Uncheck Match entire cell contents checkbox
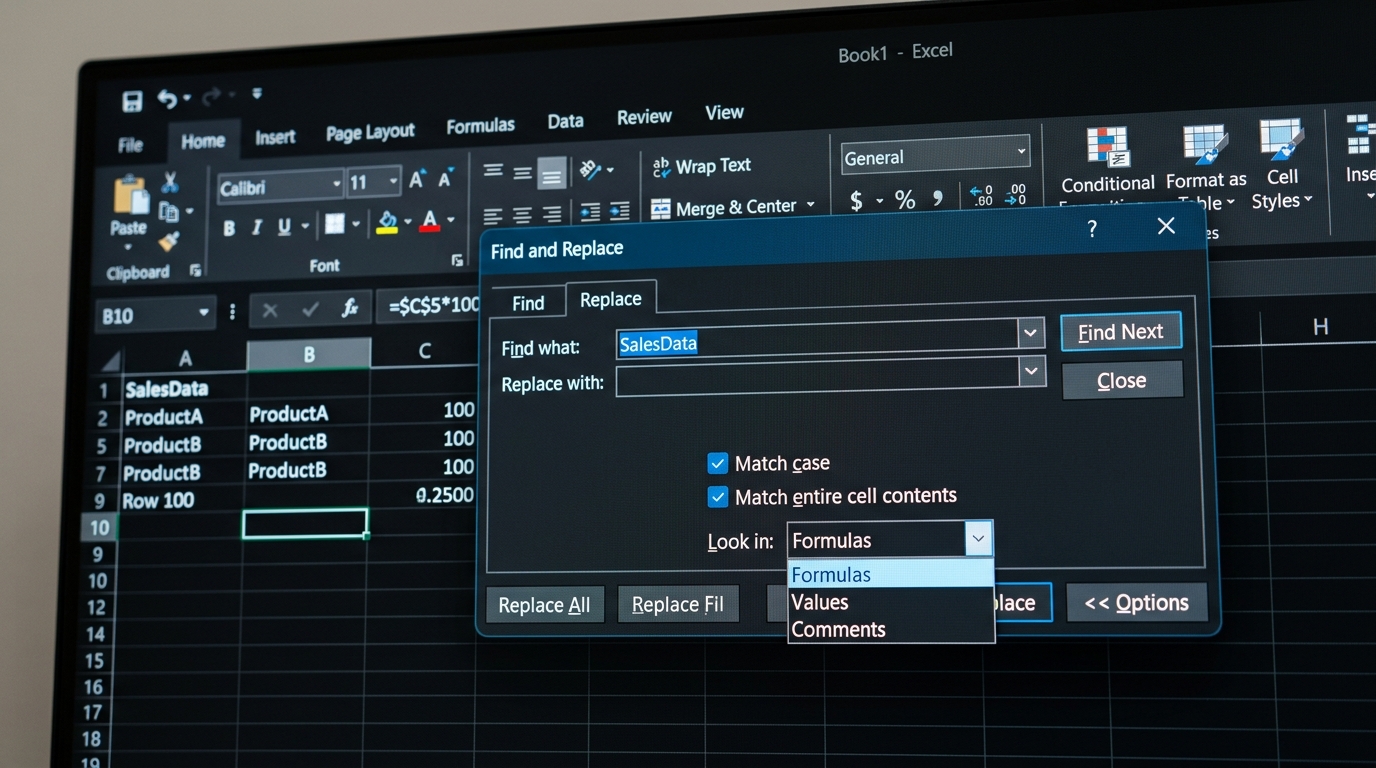 coord(717,496)
